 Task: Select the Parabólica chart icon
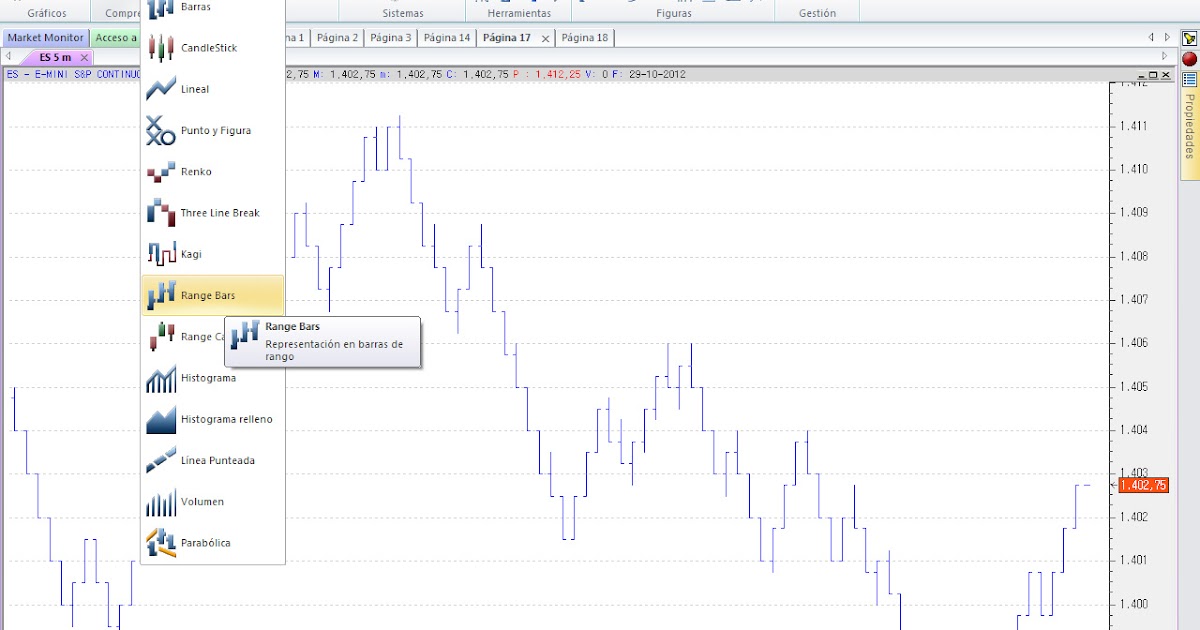tap(161, 543)
